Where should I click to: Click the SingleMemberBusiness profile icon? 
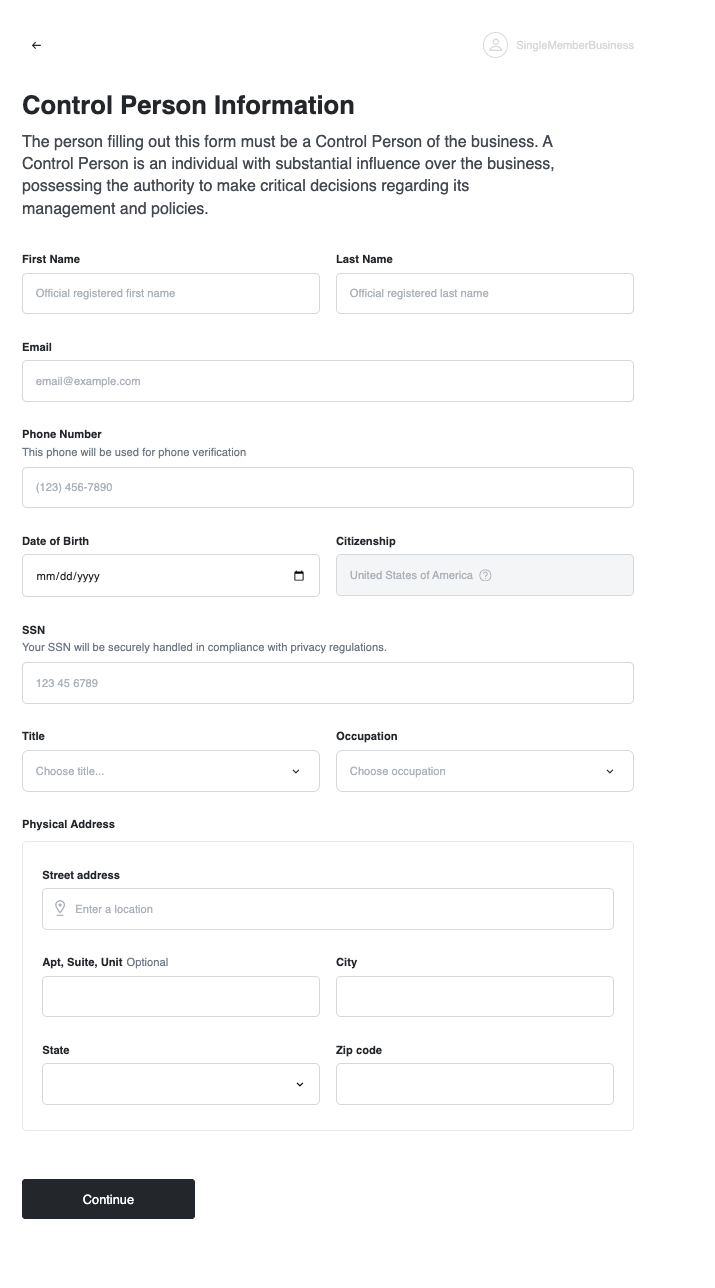coord(495,45)
